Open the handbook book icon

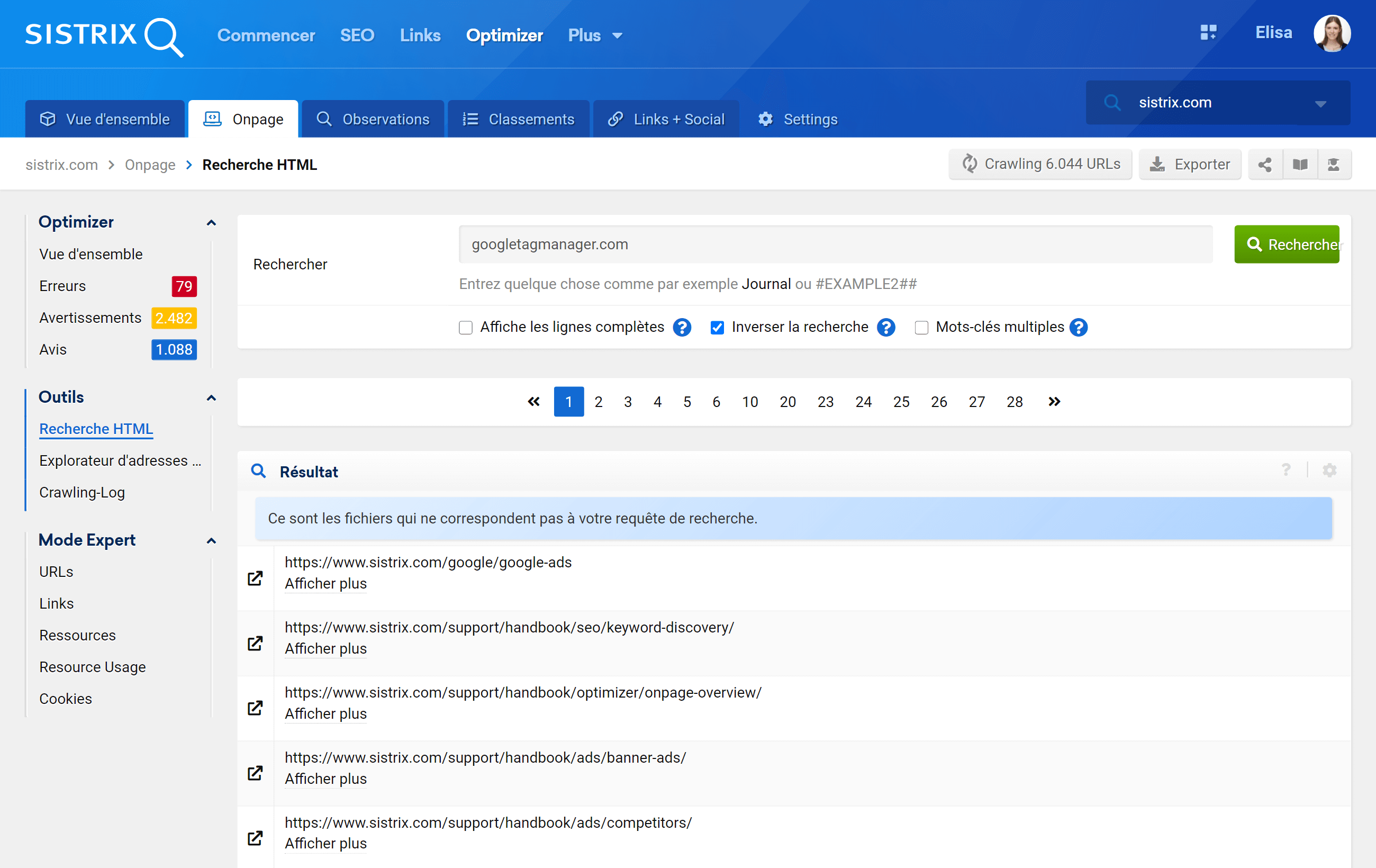1300,165
